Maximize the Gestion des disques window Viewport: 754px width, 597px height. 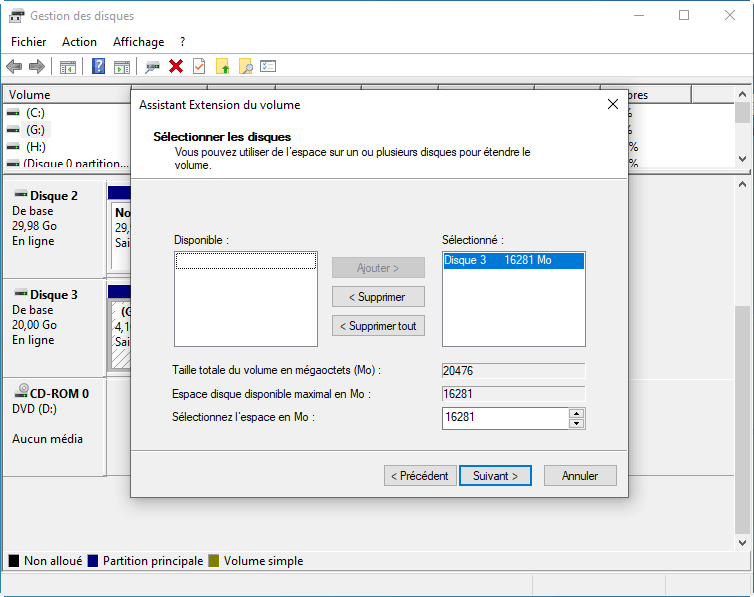684,15
